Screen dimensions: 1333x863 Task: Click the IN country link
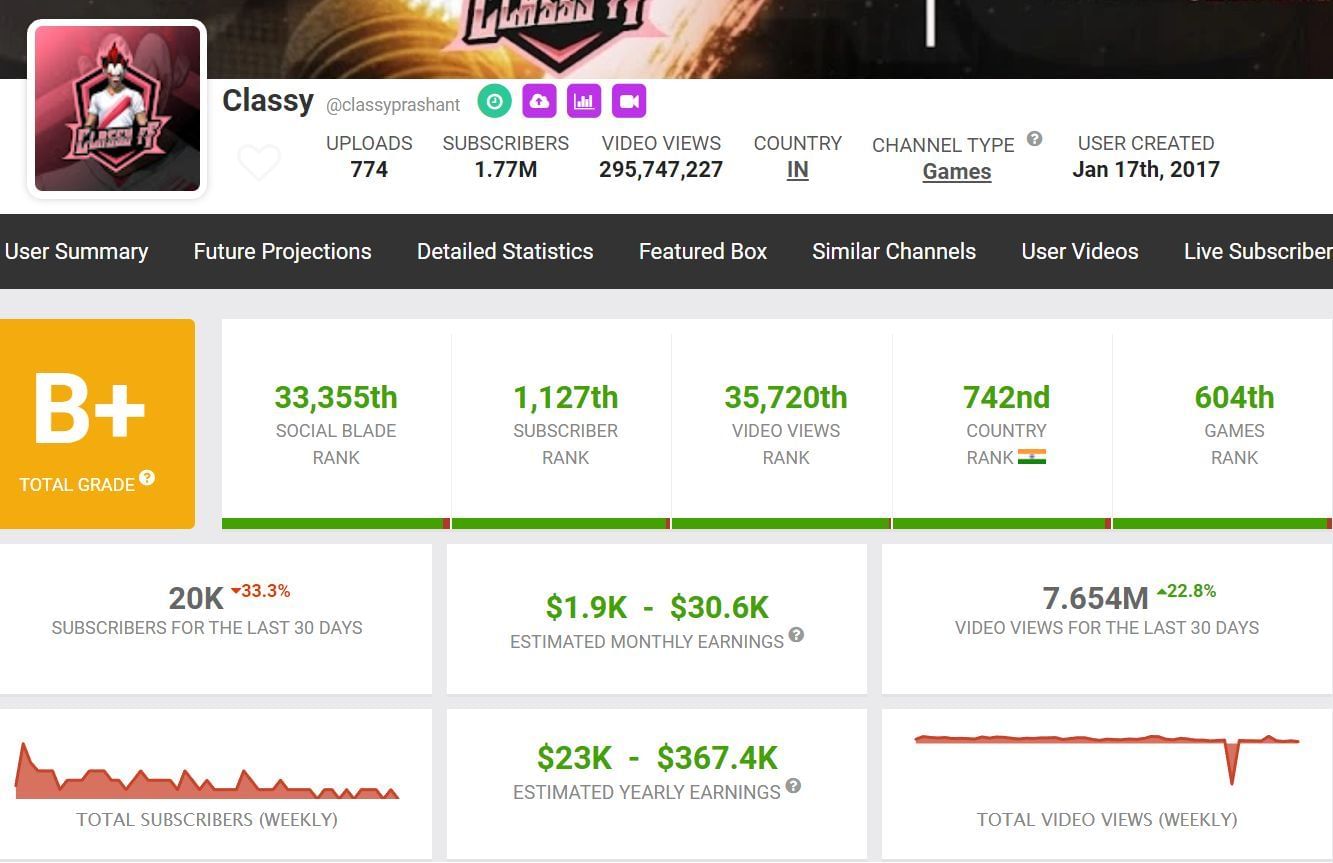point(797,170)
